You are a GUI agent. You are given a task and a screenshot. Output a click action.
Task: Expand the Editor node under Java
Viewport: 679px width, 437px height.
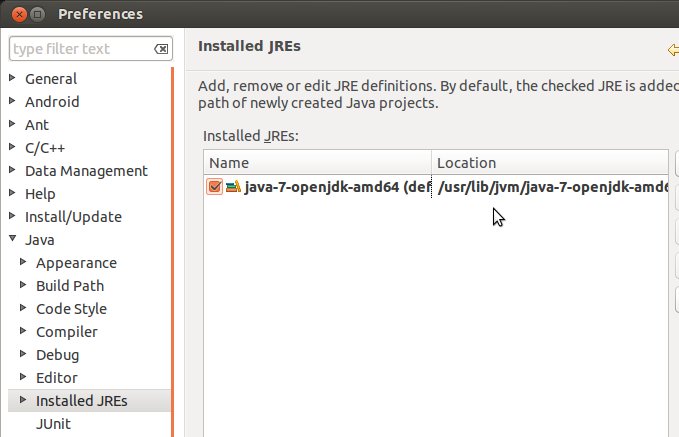[23, 376]
